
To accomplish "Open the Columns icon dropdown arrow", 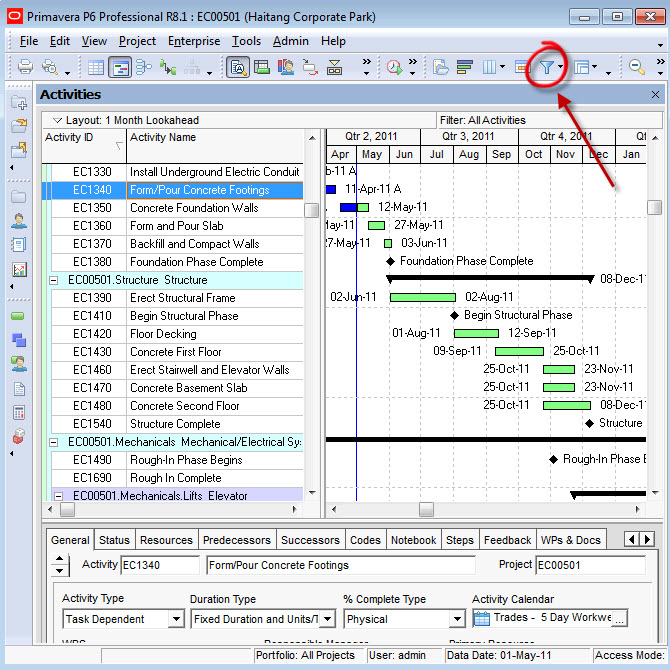I will [502, 67].
